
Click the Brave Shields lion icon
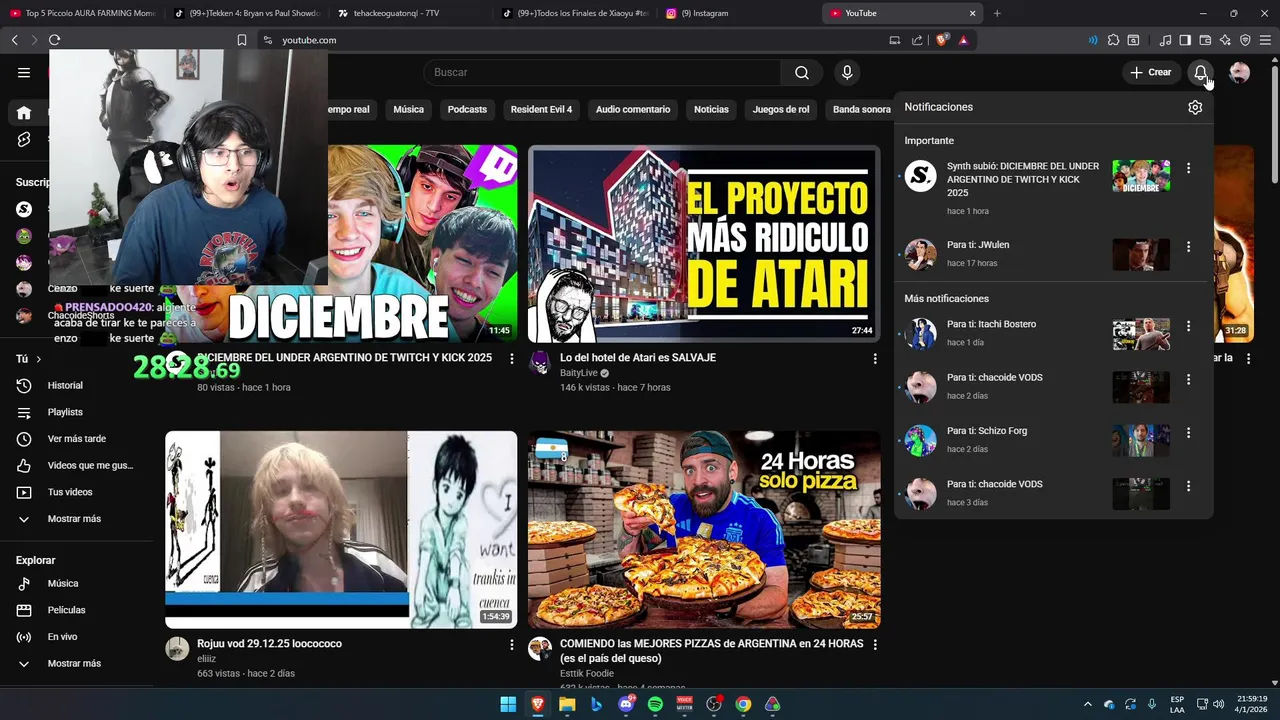coord(942,40)
